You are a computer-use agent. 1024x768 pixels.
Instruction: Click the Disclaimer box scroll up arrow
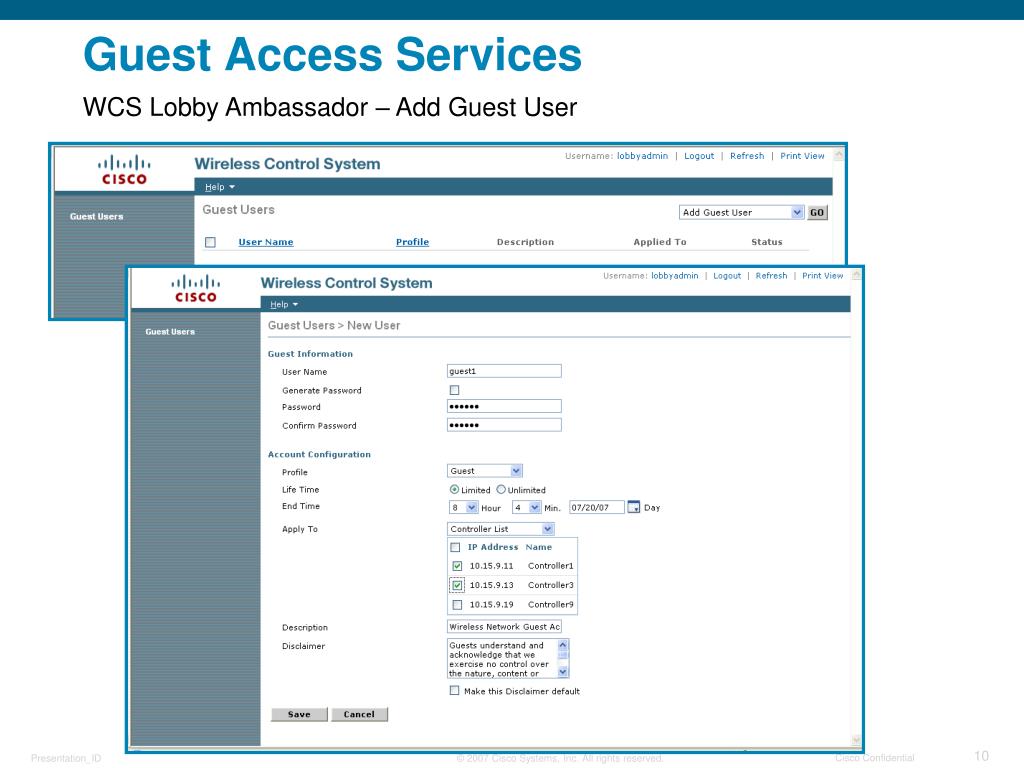coord(563,645)
